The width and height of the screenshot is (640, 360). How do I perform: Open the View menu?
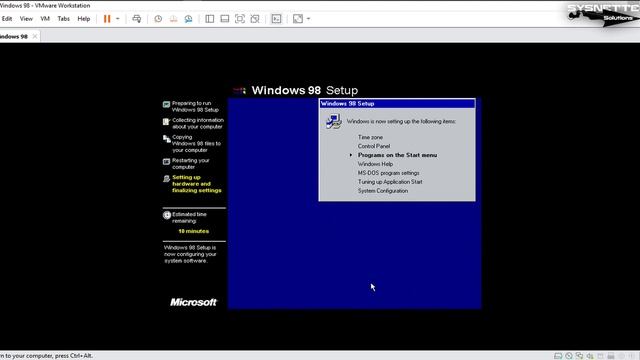click(26, 19)
